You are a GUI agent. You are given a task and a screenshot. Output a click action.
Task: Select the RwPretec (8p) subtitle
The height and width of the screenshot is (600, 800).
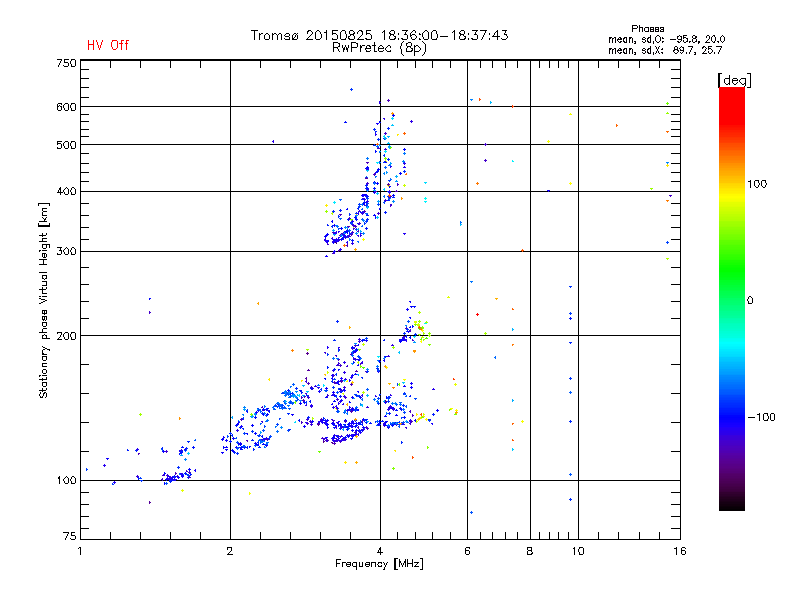379,47
